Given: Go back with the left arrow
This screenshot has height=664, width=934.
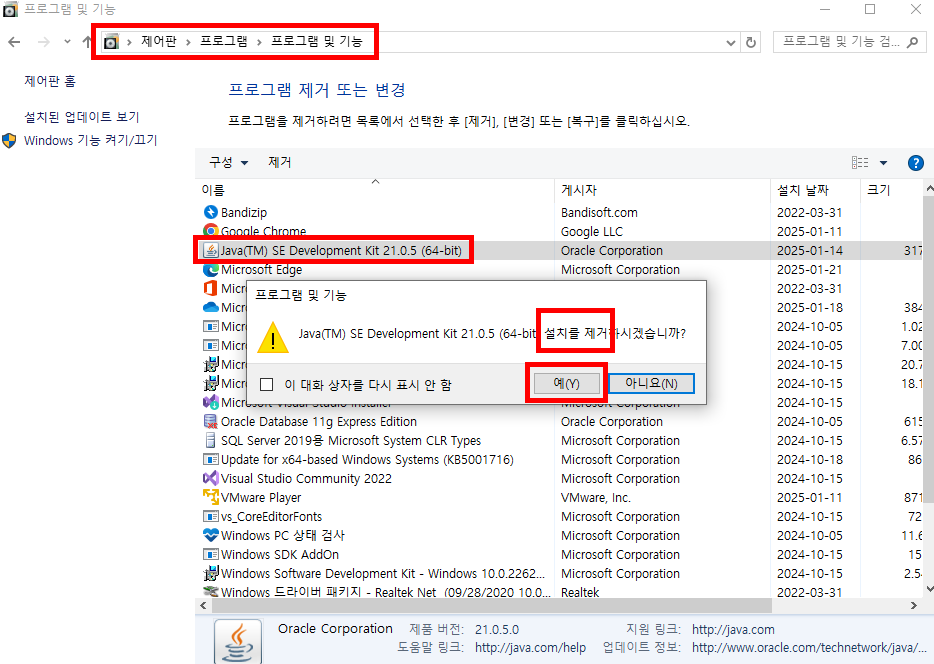Looking at the screenshot, I should [14, 42].
